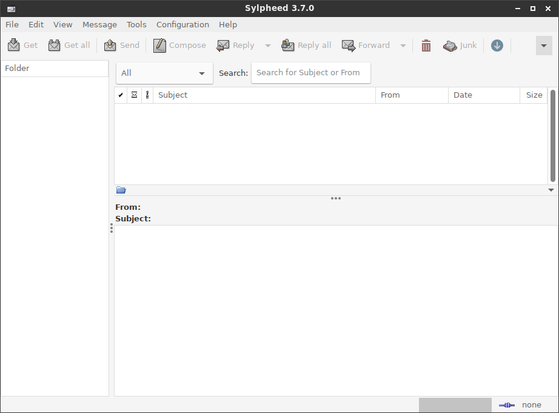The image size is (559, 413).
Task: Click the horizontal pane separator dots
Action: (x=335, y=198)
